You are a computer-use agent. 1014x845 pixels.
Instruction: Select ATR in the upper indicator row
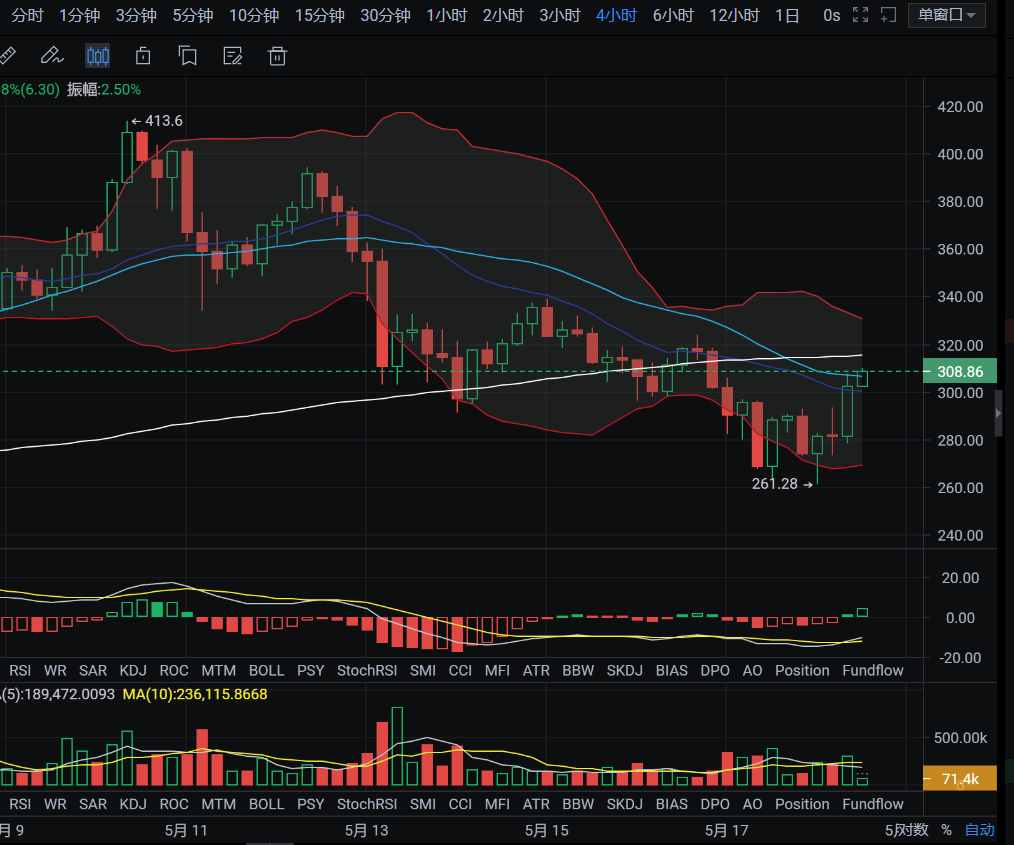[x=536, y=670]
